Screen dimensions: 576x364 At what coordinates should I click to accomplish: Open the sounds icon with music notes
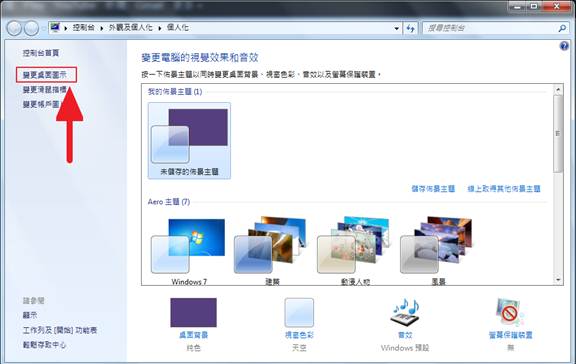(x=405, y=312)
